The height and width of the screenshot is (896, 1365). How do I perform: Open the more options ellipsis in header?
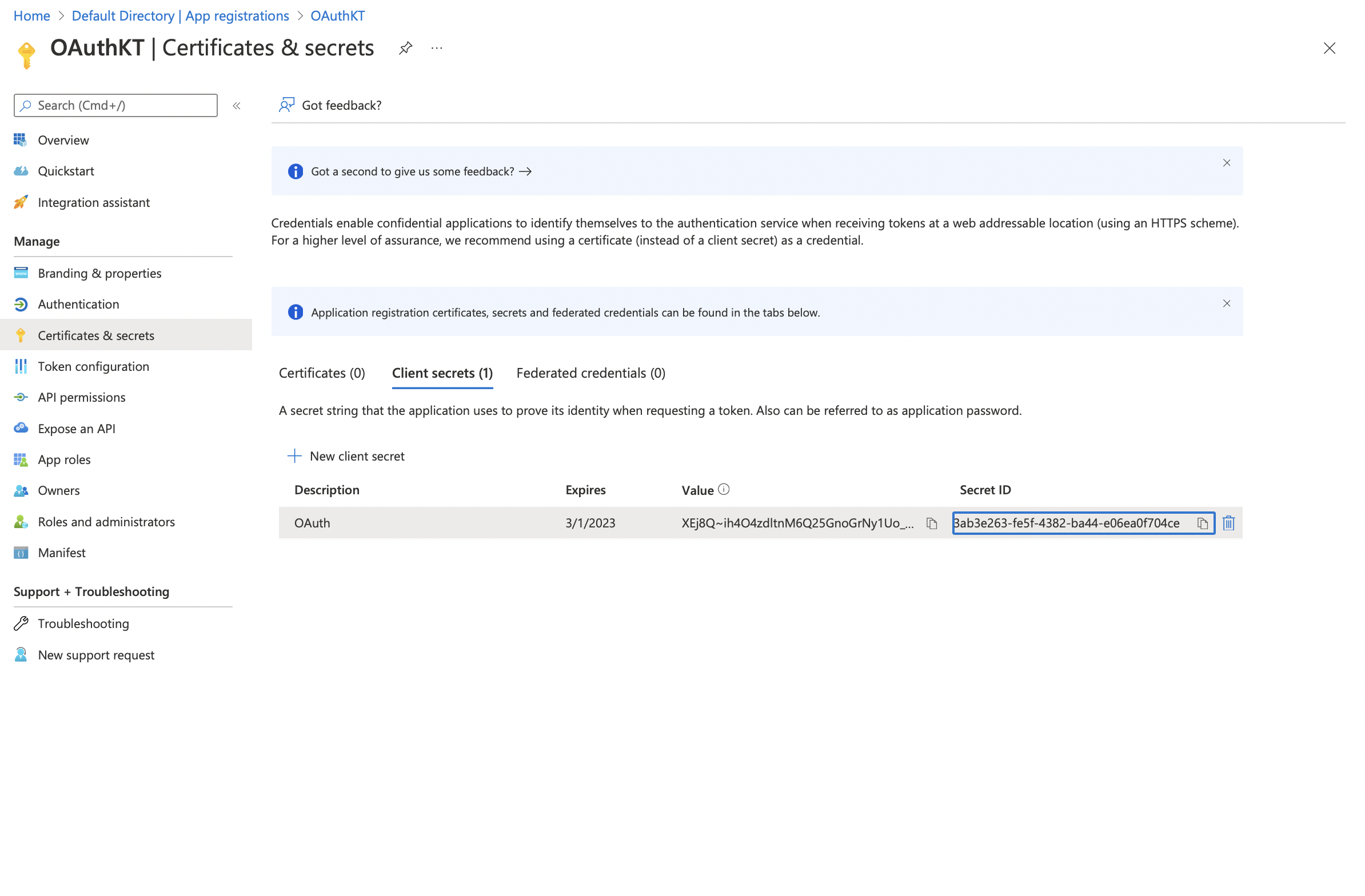pos(437,48)
